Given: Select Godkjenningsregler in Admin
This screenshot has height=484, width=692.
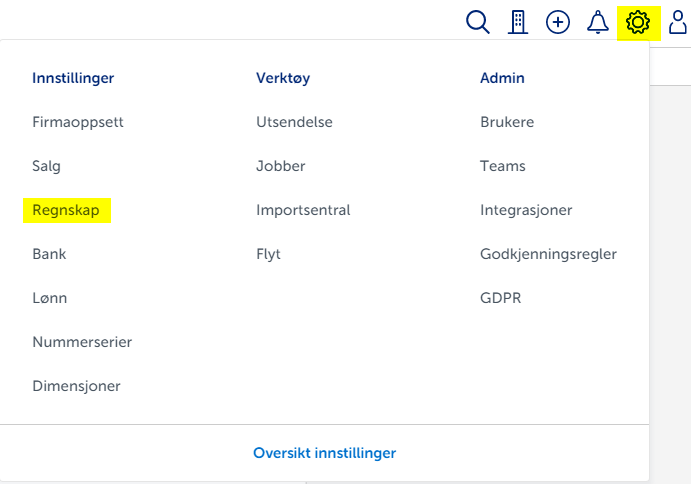Looking at the screenshot, I should 548,254.
